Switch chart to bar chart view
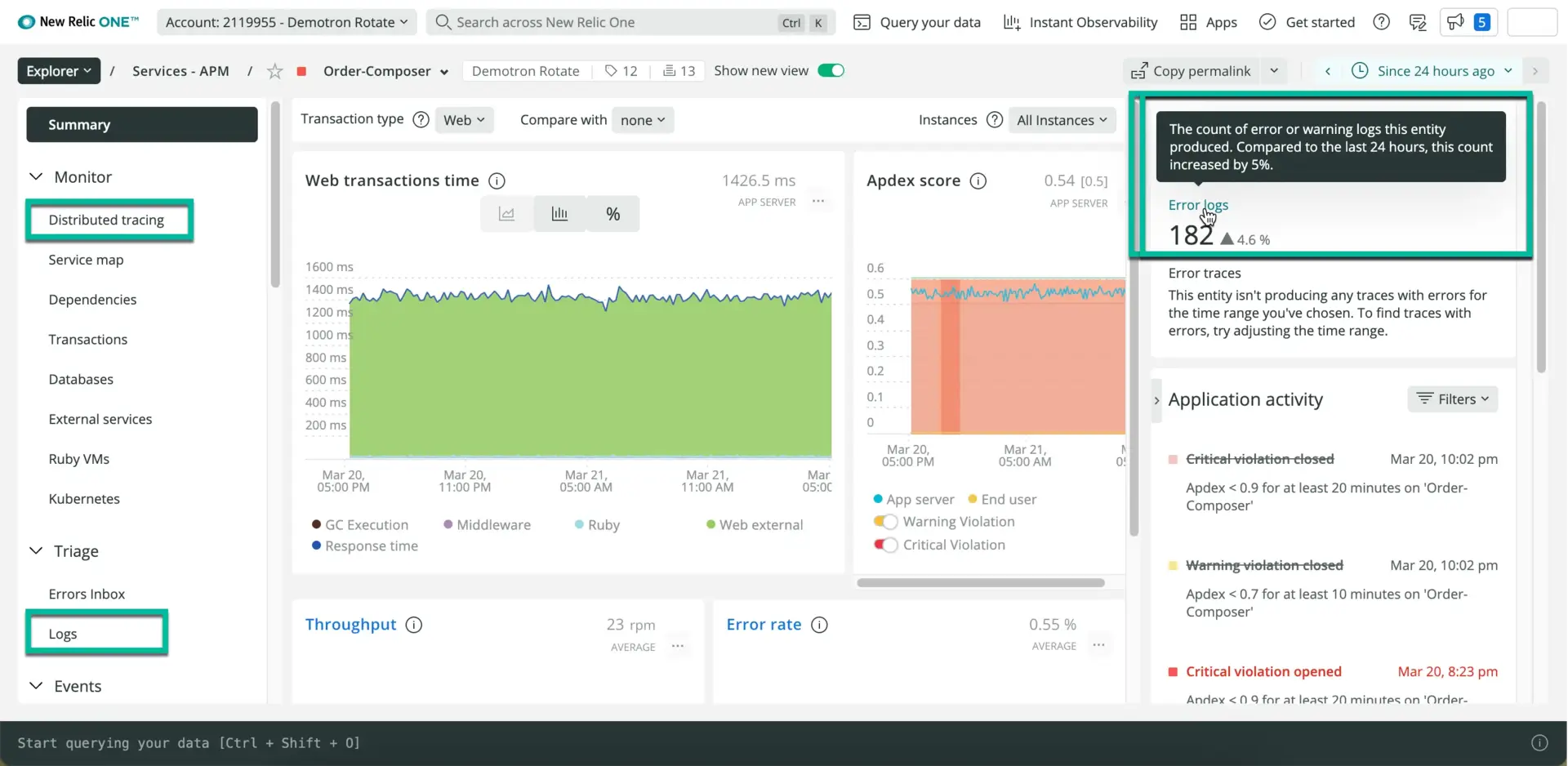Screen dimensions: 1568x766 (559, 214)
